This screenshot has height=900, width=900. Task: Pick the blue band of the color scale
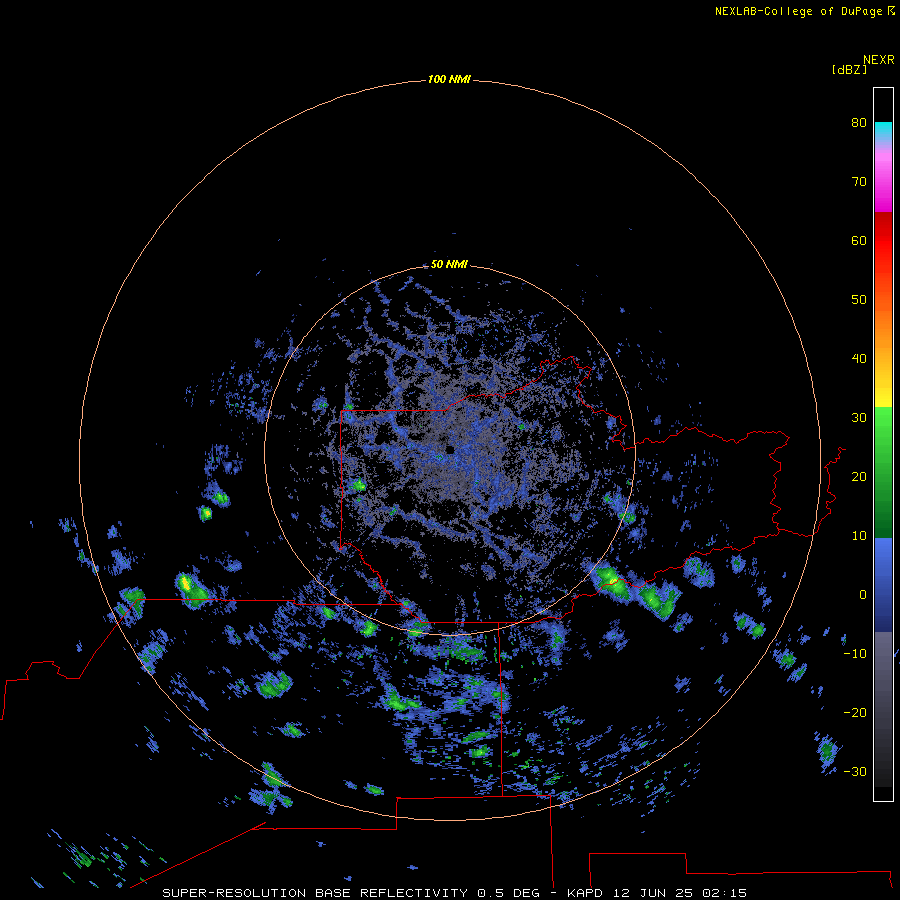[883, 584]
